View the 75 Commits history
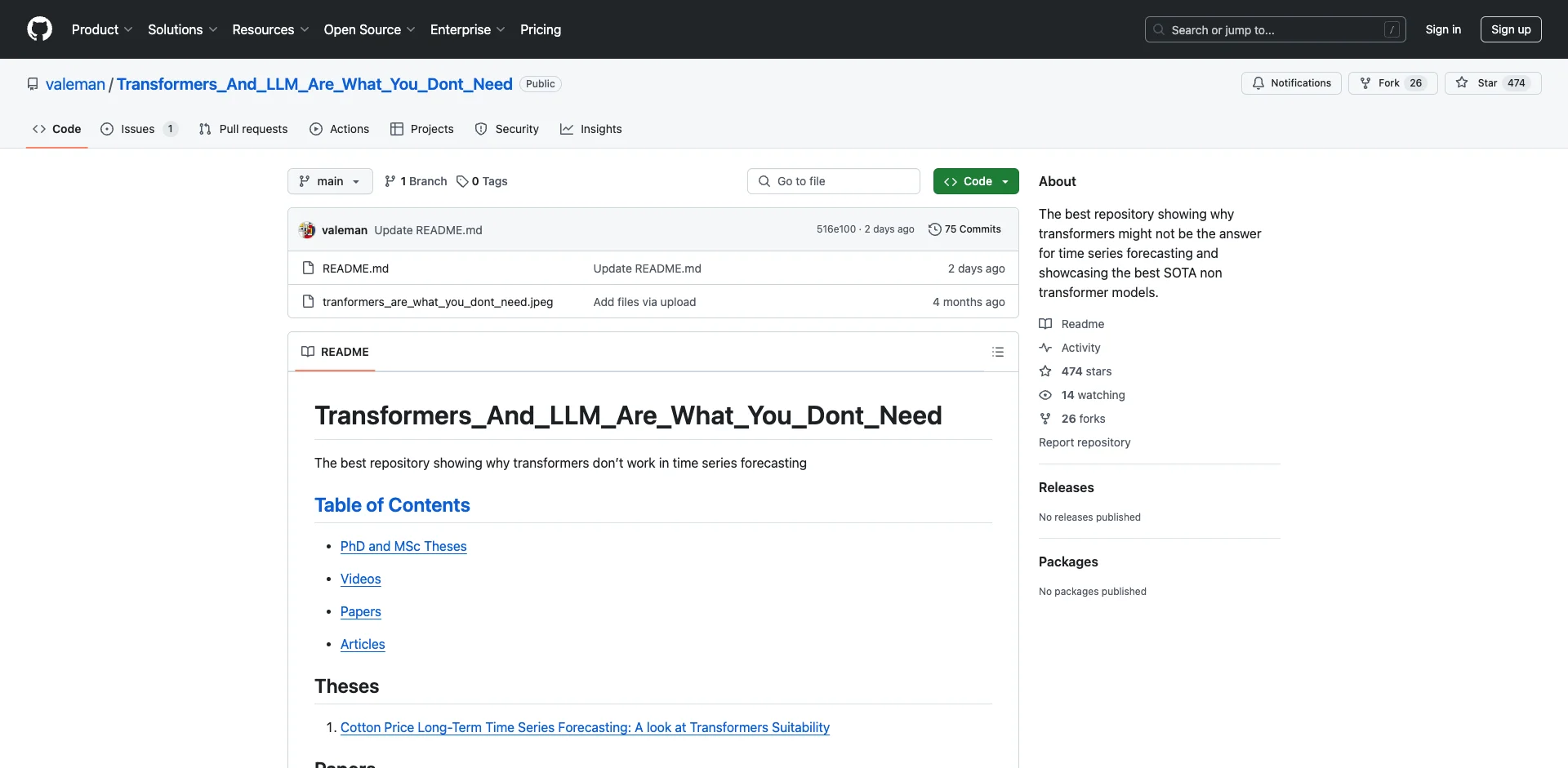Viewport: 1568px width, 768px height. click(x=964, y=229)
